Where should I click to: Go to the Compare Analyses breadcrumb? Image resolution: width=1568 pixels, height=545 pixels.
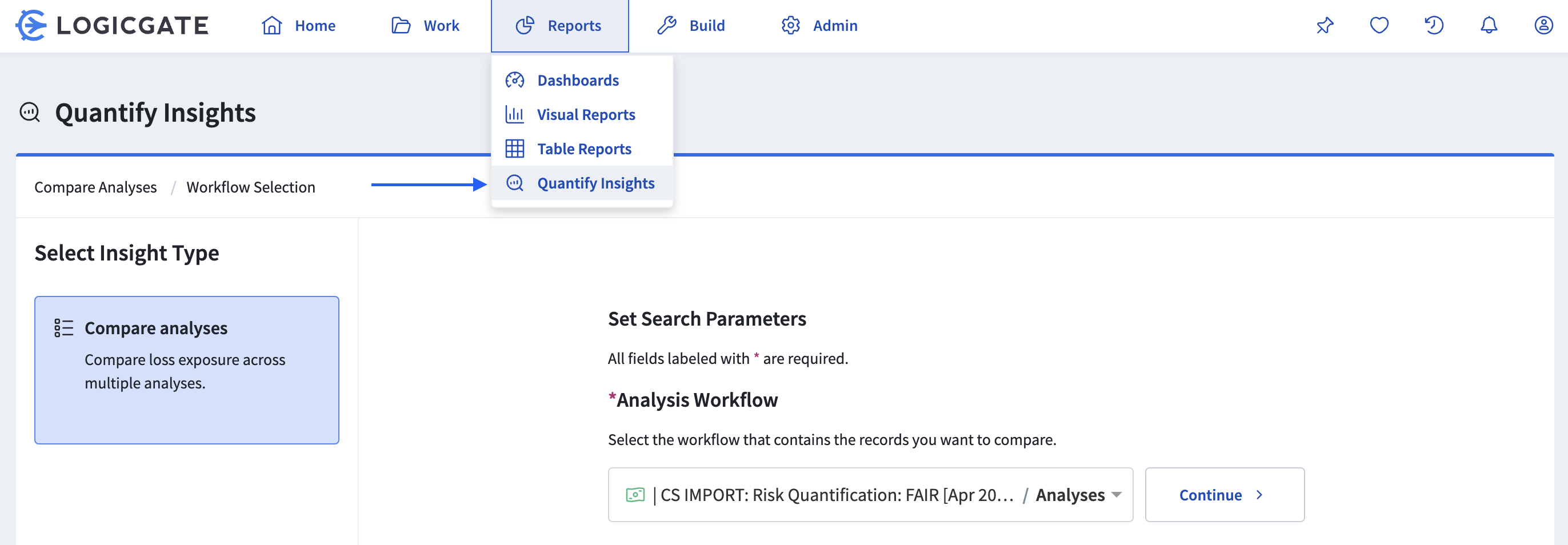coord(95,187)
